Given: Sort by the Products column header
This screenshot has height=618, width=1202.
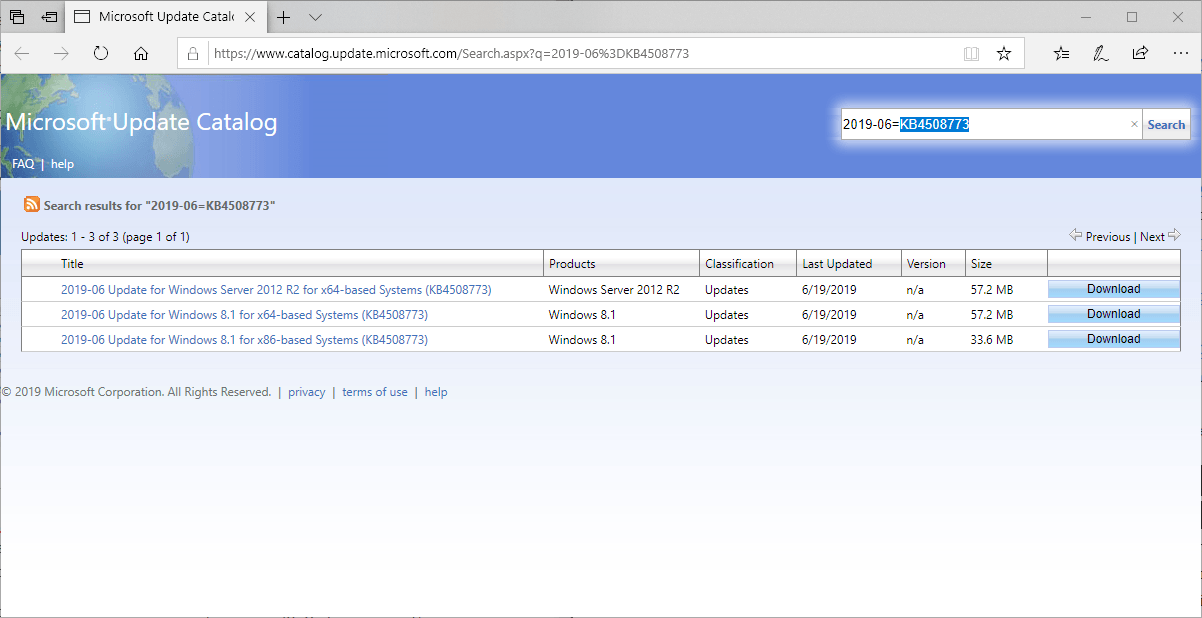Looking at the screenshot, I should point(572,264).
